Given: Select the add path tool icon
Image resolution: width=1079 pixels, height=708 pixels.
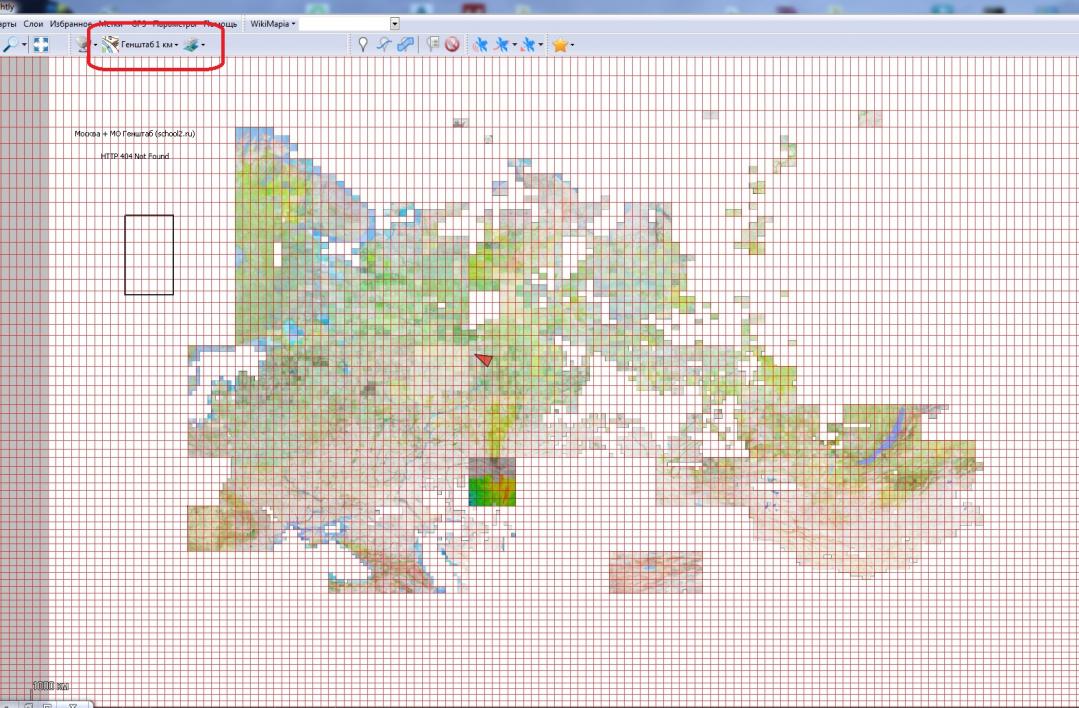Looking at the screenshot, I should (383, 45).
